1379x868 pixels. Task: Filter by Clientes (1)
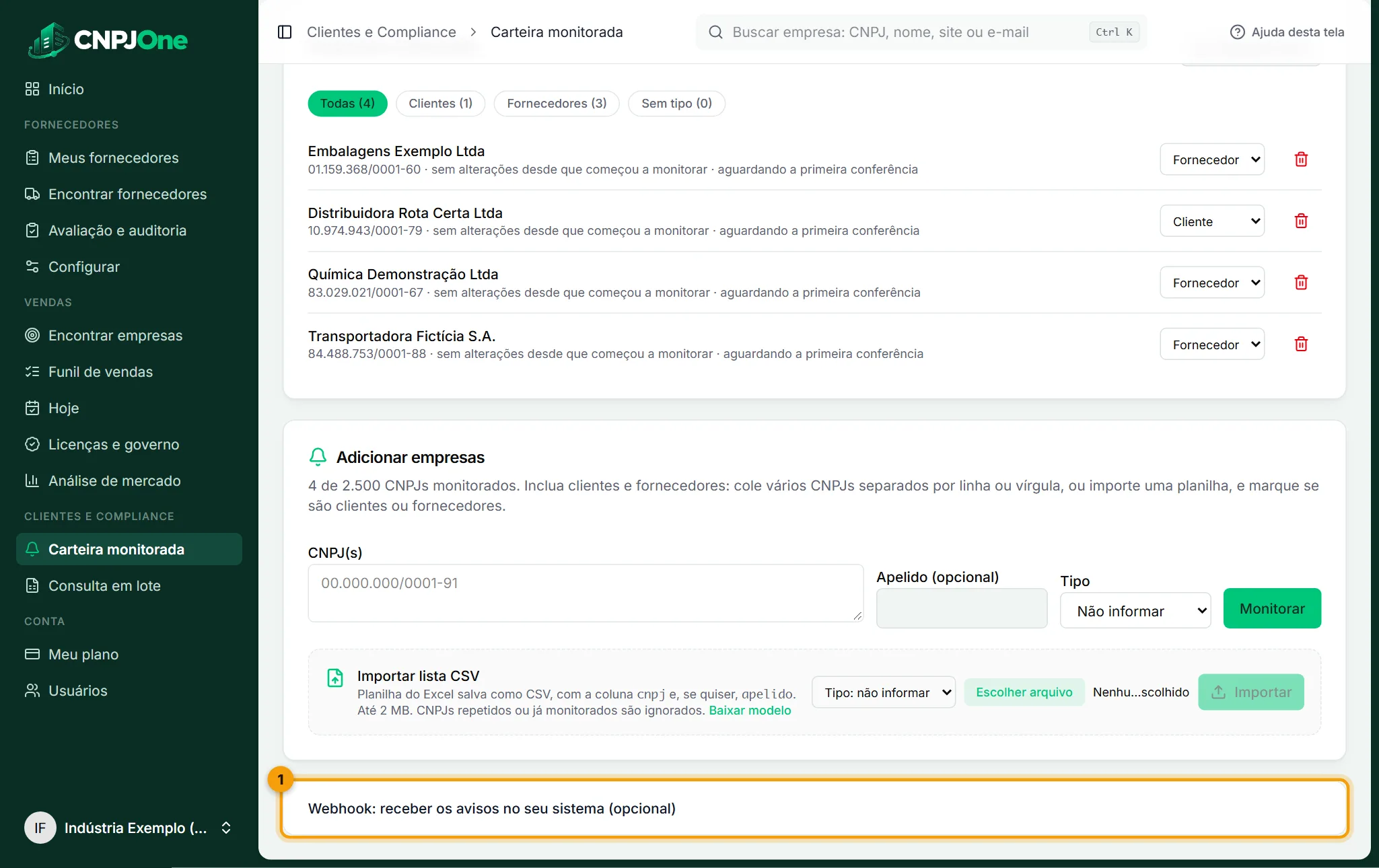pyautogui.click(x=440, y=104)
